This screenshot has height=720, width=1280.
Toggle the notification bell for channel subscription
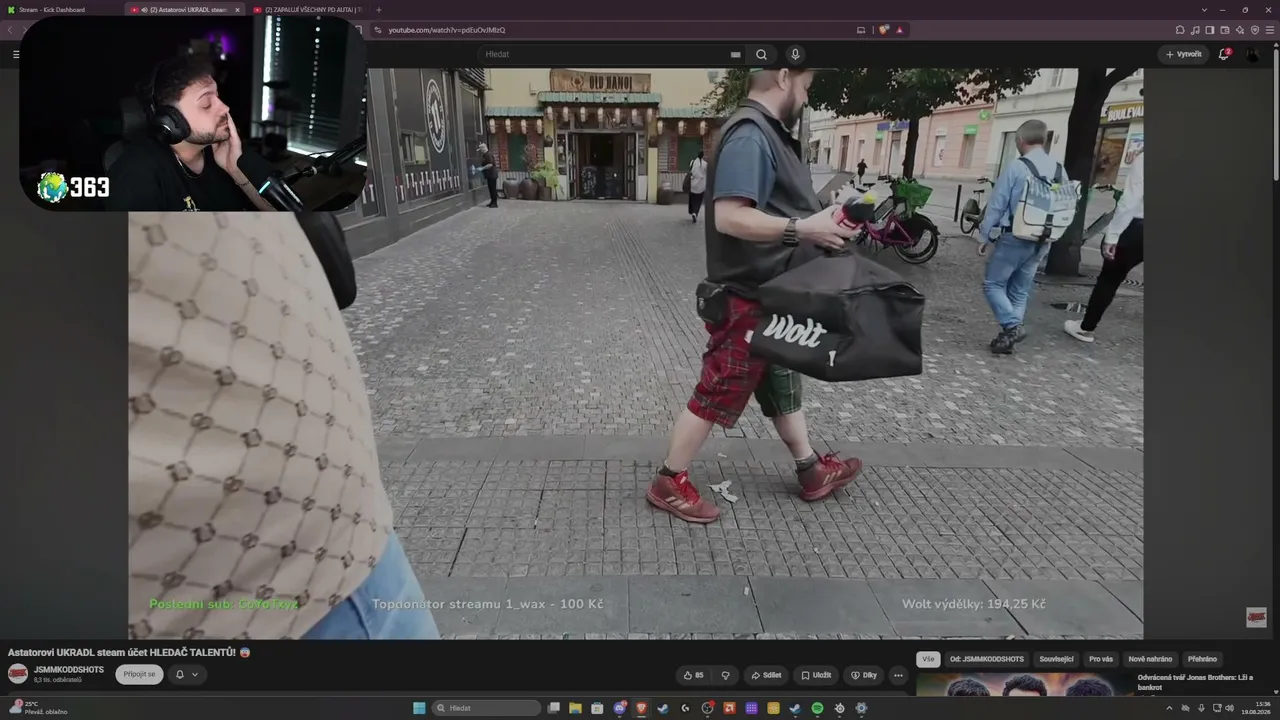pyautogui.click(x=180, y=675)
